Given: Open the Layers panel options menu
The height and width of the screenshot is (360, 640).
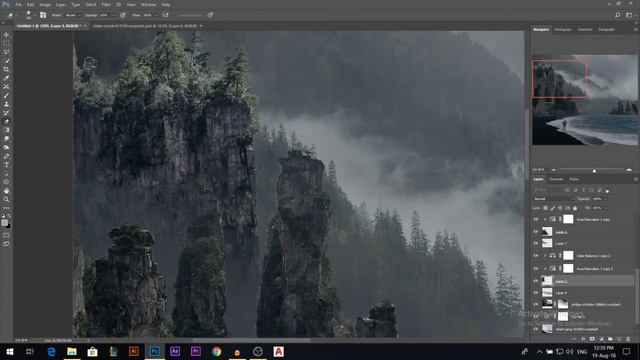Looking at the screenshot, I should click(636, 179).
